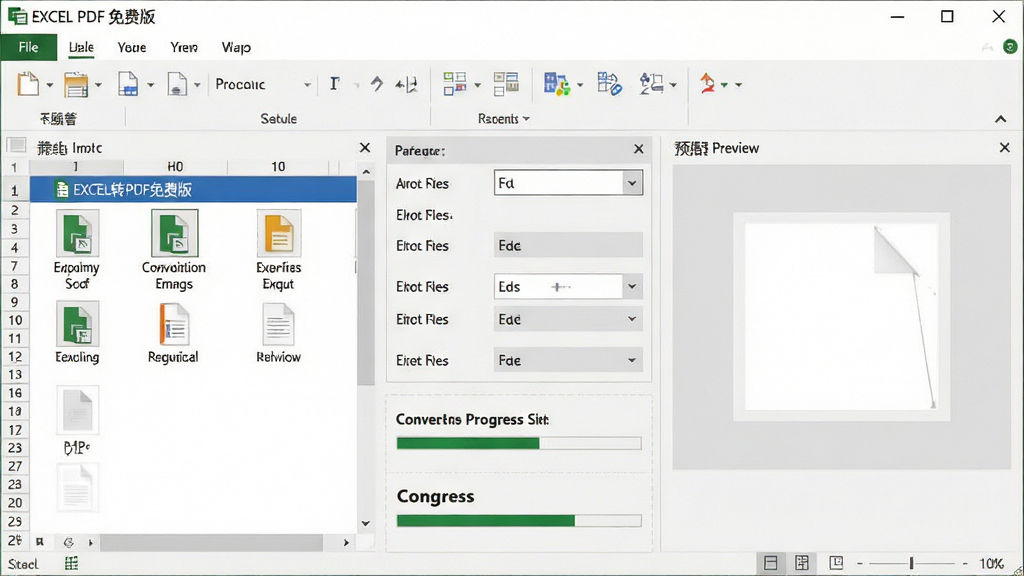Click the Congress progress bar

pyautogui.click(x=519, y=520)
